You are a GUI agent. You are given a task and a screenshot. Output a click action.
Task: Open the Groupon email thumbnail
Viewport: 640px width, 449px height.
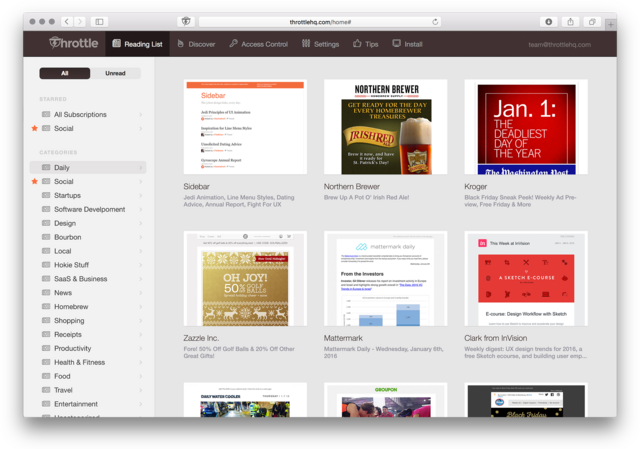(x=386, y=400)
